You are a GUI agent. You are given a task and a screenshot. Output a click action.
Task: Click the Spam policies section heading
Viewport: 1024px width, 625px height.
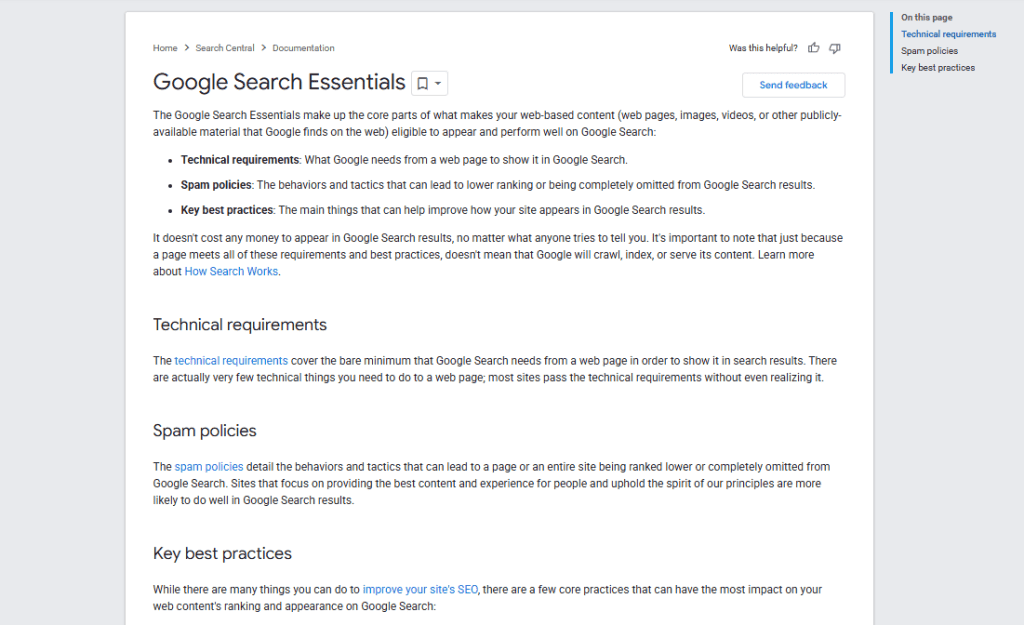(205, 431)
